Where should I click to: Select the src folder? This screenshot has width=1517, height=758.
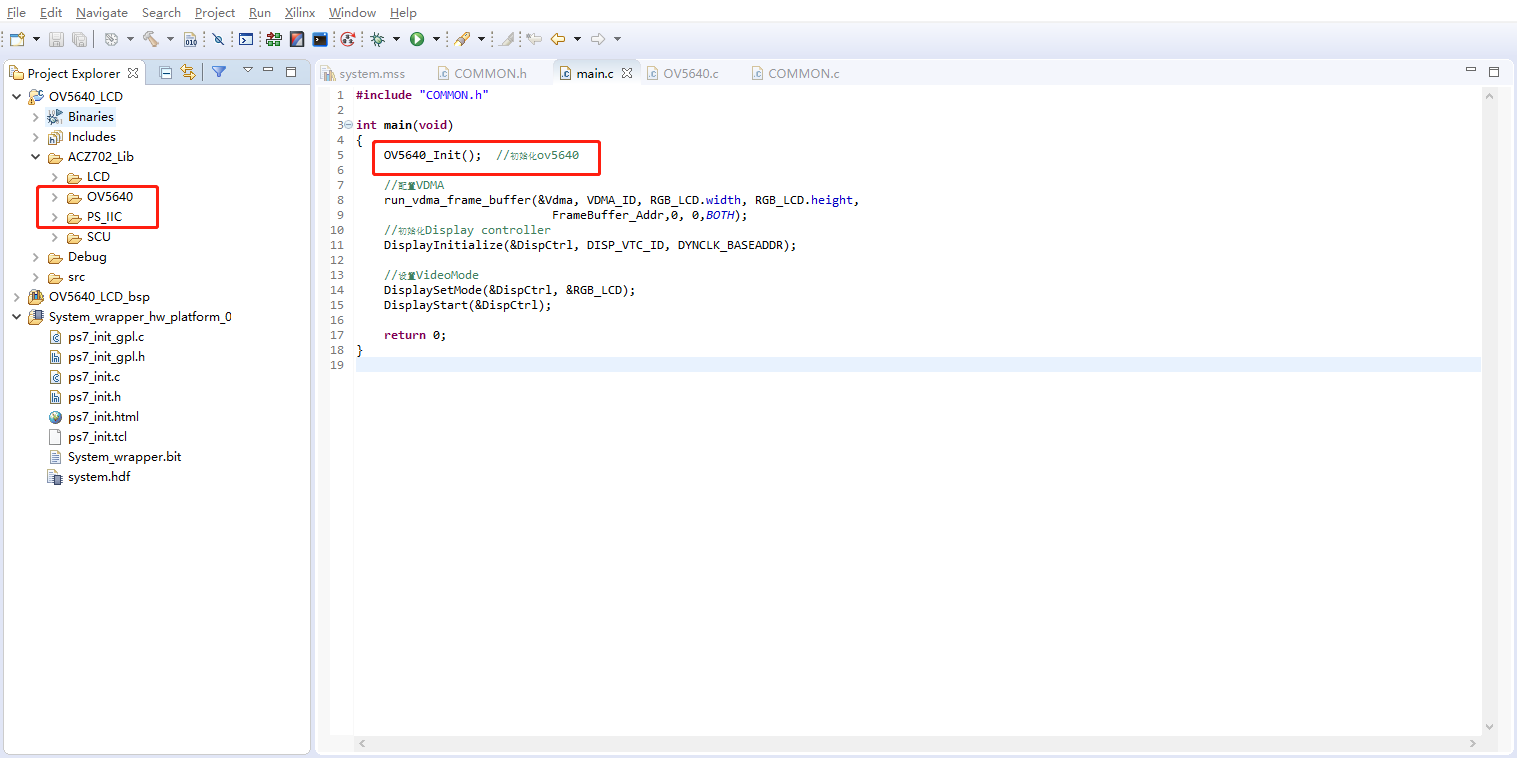pyautogui.click(x=76, y=277)
